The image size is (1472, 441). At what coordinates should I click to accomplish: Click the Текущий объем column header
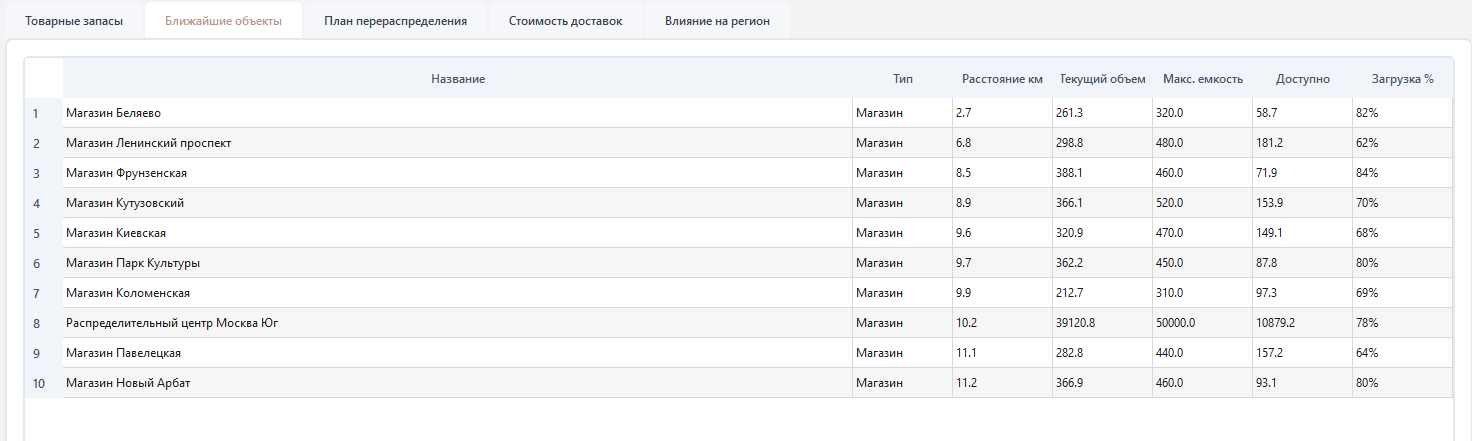[x=1102, y=79]
